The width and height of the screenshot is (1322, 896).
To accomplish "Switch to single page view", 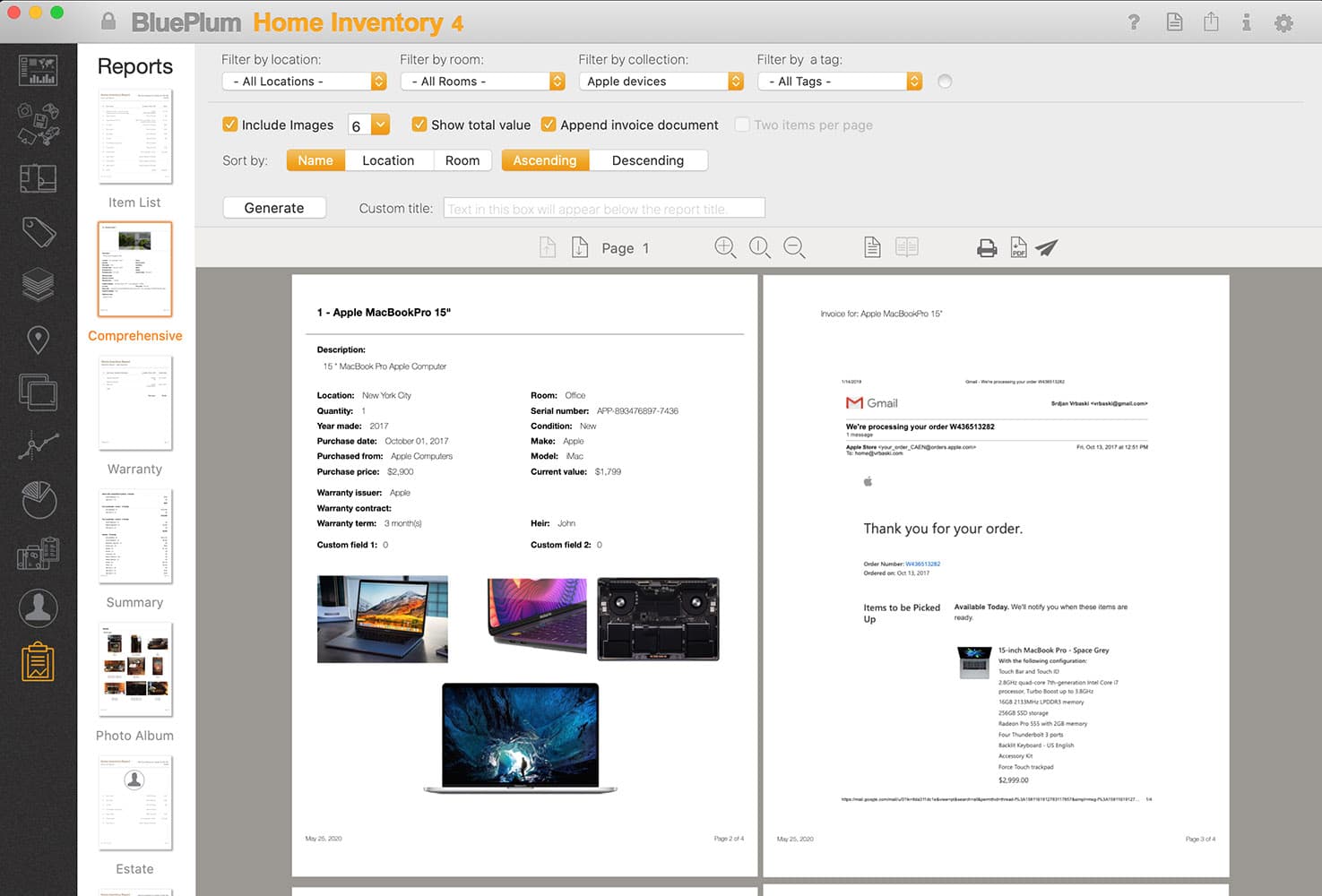I will tap(872, 247).
